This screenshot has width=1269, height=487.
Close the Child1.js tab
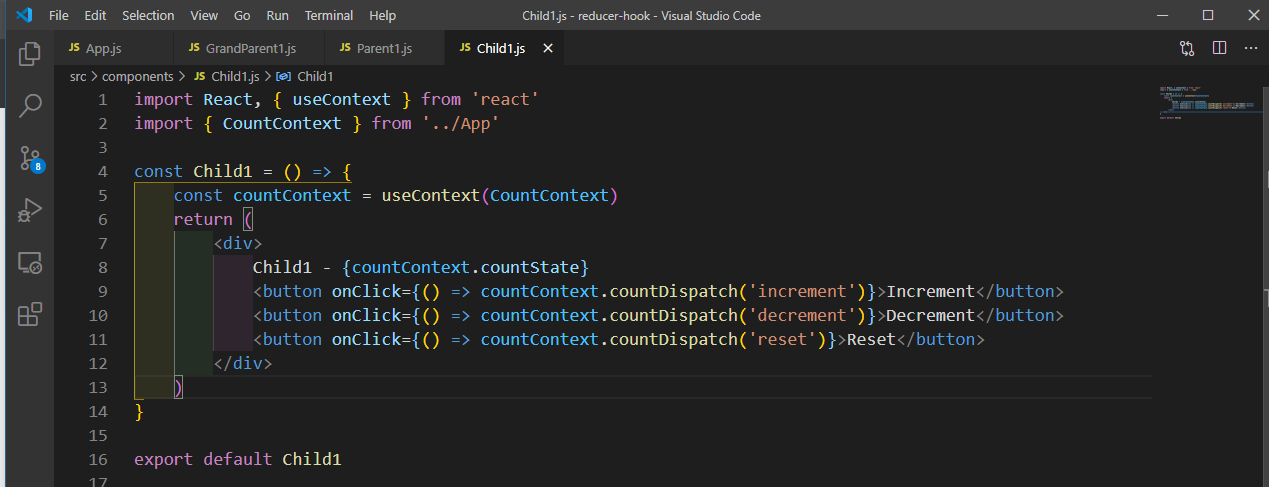(x=548, y=48)
